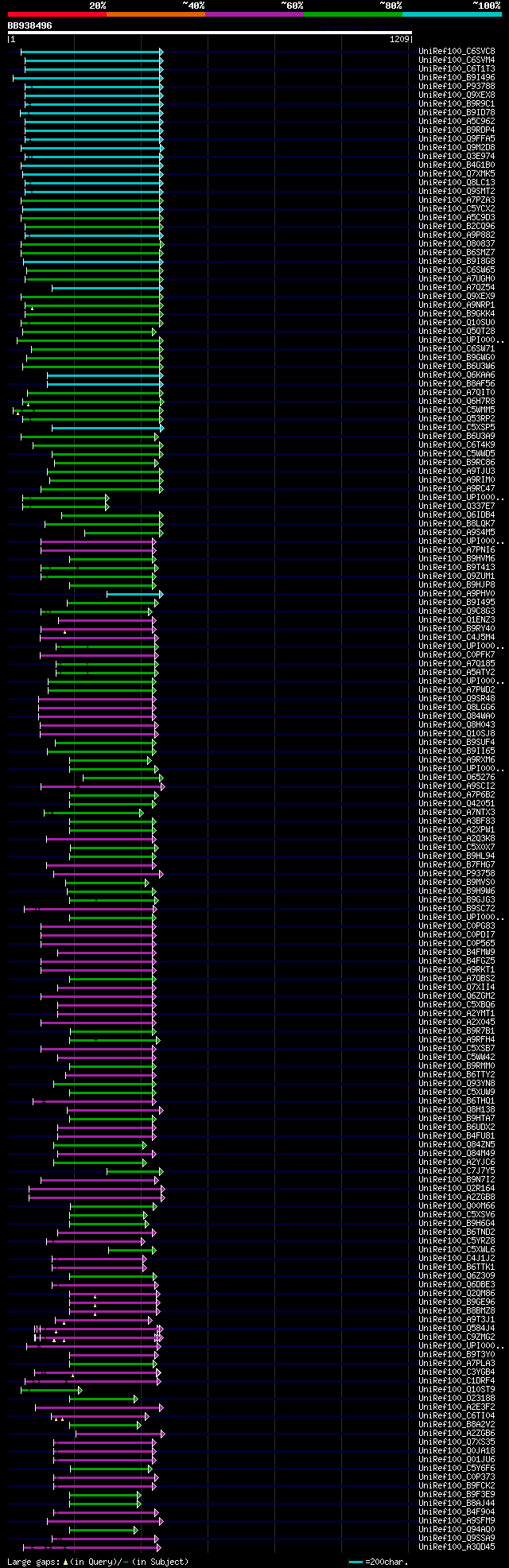This screenshot has height=1568, width=509.
Task: Select label UniRef100_O80837
Action: (457, 243)
